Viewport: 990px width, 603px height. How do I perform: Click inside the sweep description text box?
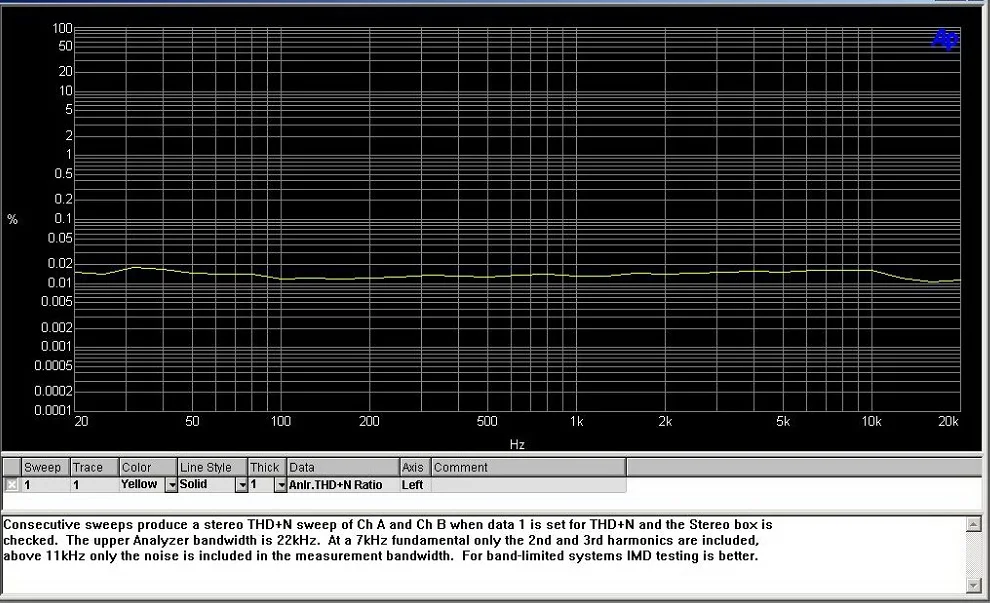[484, 554]
